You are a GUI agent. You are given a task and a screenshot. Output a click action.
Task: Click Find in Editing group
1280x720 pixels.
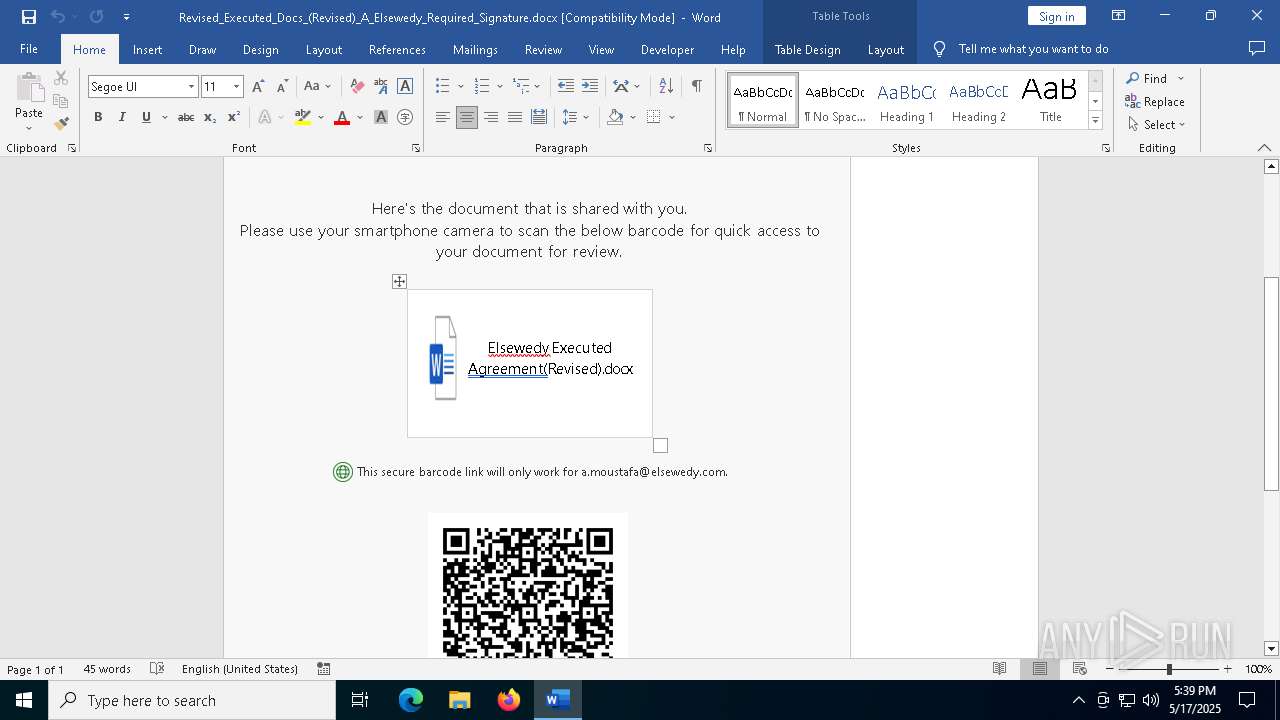coord(1146,78)
